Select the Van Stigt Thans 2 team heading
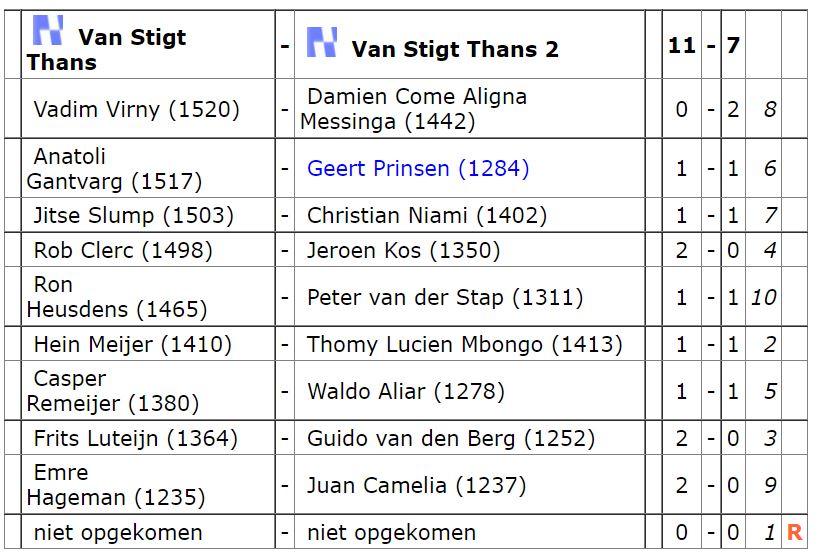This screenshot has width=830, height=555. [455, 49]
